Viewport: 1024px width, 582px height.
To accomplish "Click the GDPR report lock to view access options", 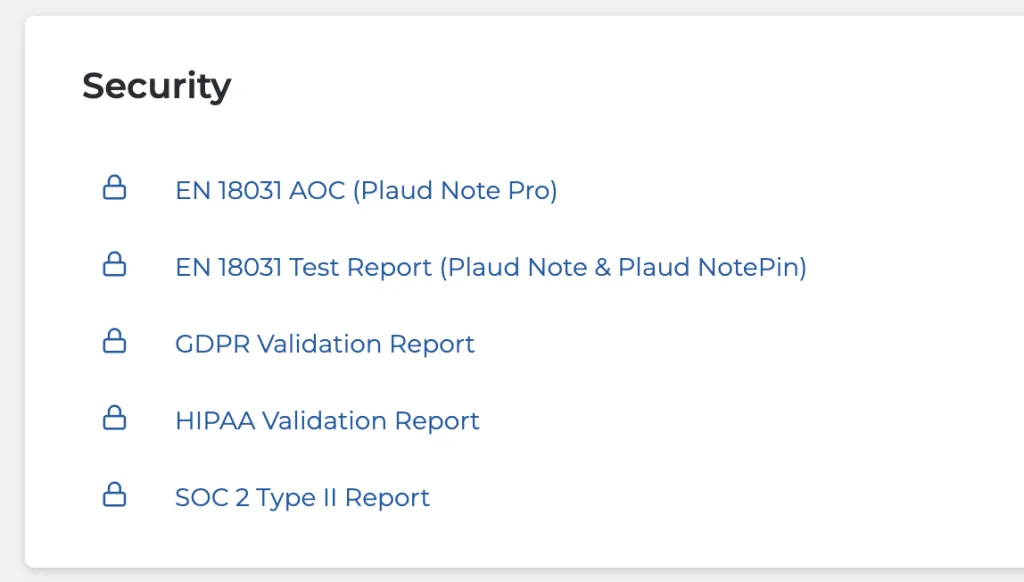I will (115, 342).
